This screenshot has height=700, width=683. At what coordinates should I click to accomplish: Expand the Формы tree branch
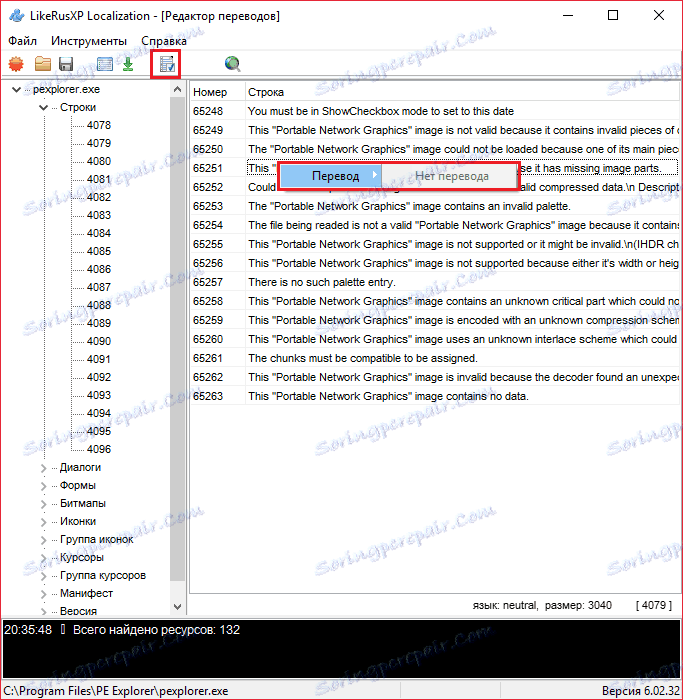[x=43, y=486]
